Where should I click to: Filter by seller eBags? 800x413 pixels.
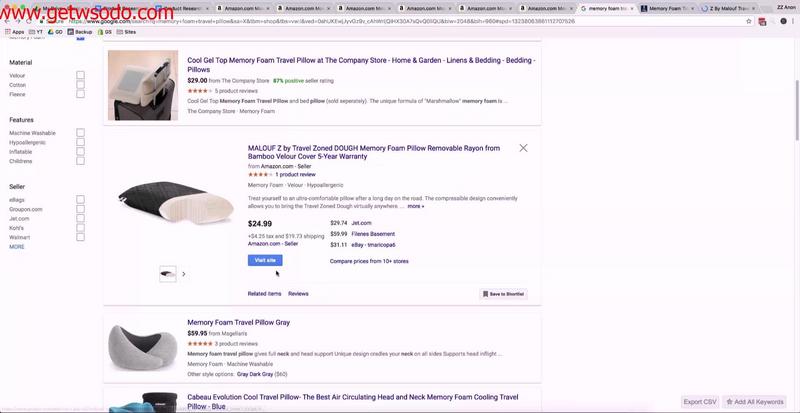[x=80, y=200]
